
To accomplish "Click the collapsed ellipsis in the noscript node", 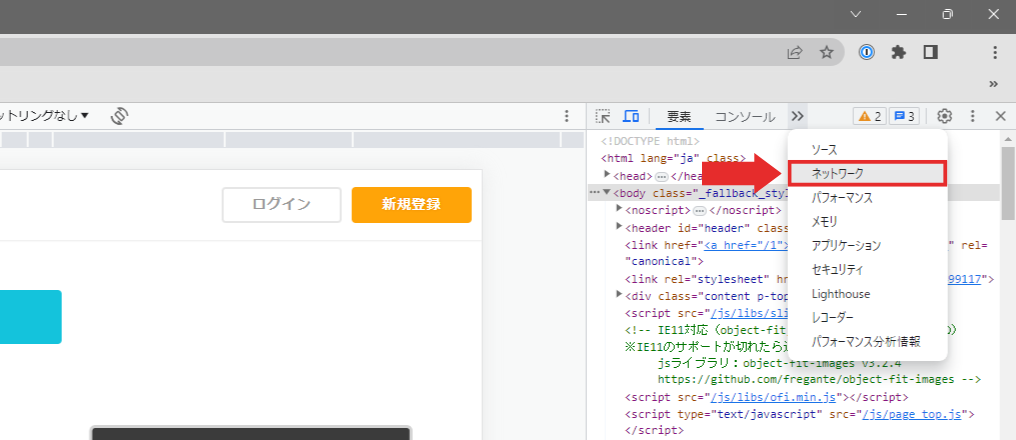I will coord(700,211).
